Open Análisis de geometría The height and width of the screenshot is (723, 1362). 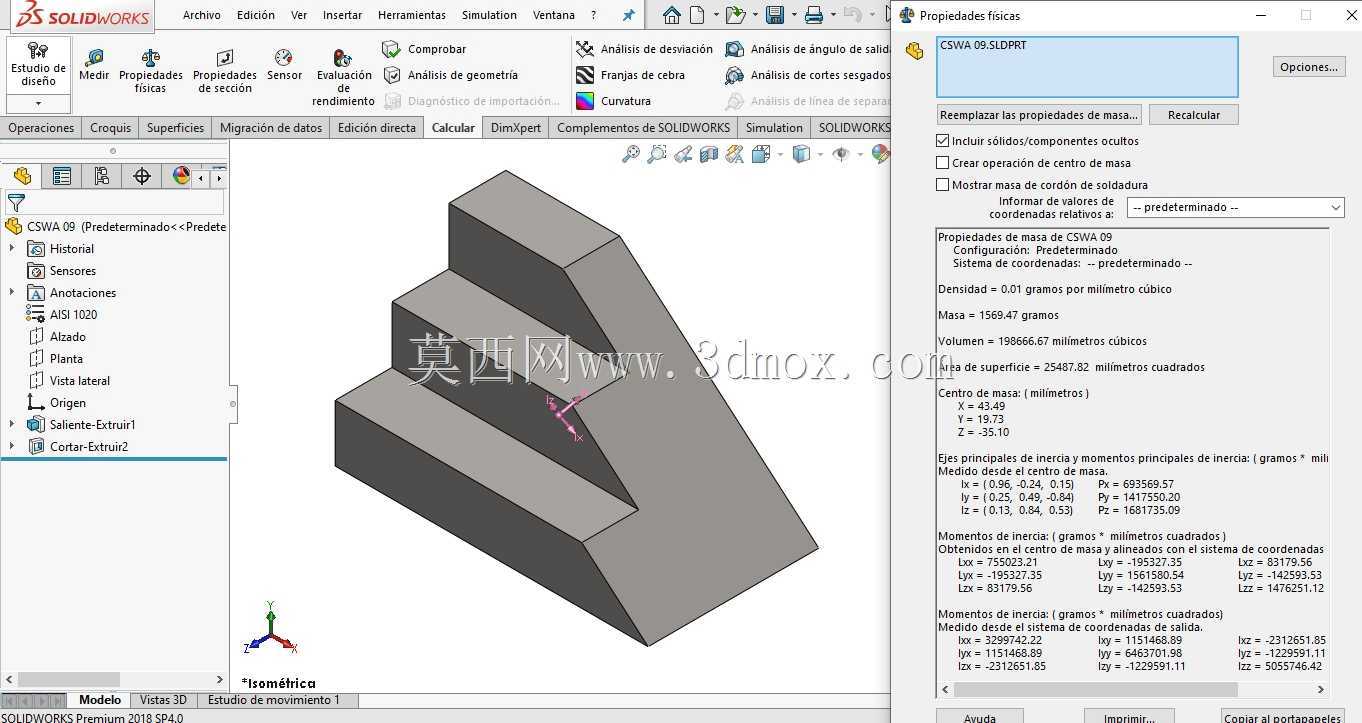coord(450,75)
